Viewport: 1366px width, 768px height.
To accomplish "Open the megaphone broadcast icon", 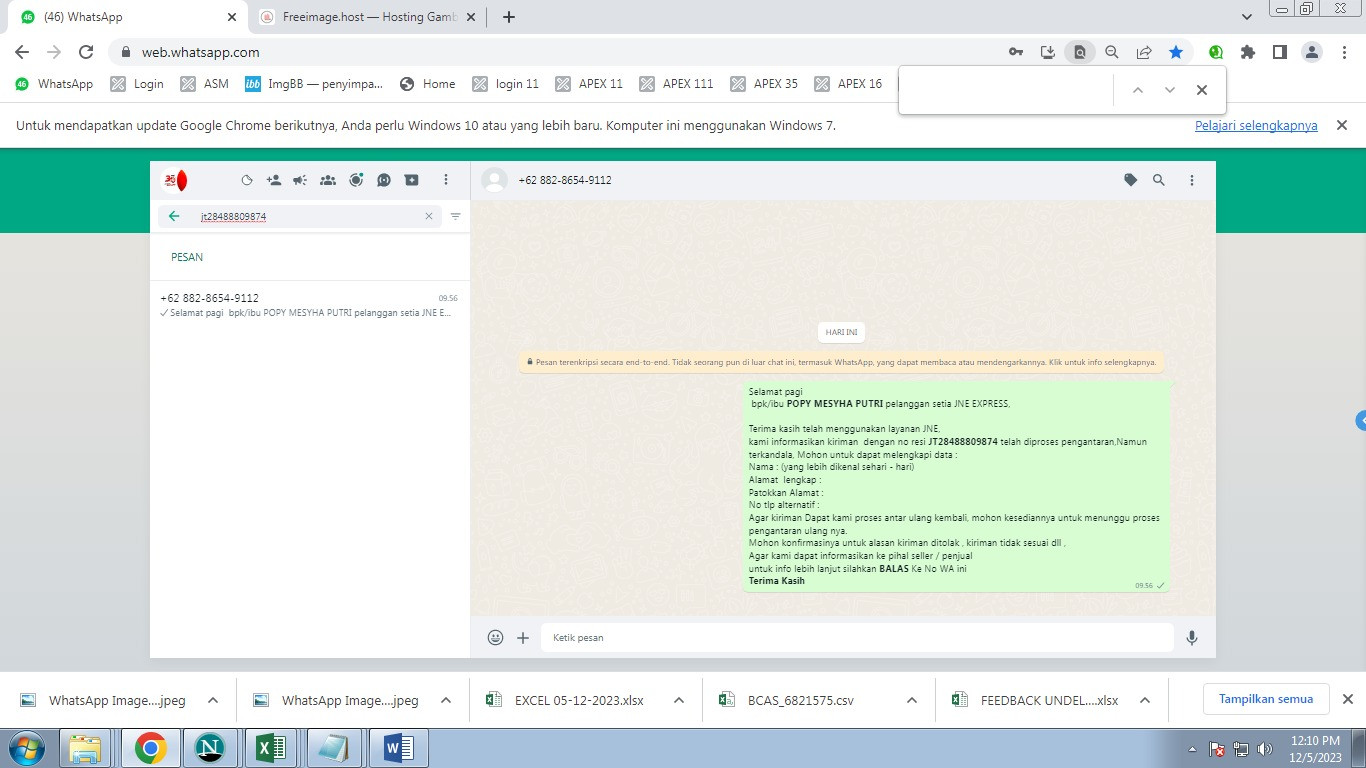I will tap(300, 181).
